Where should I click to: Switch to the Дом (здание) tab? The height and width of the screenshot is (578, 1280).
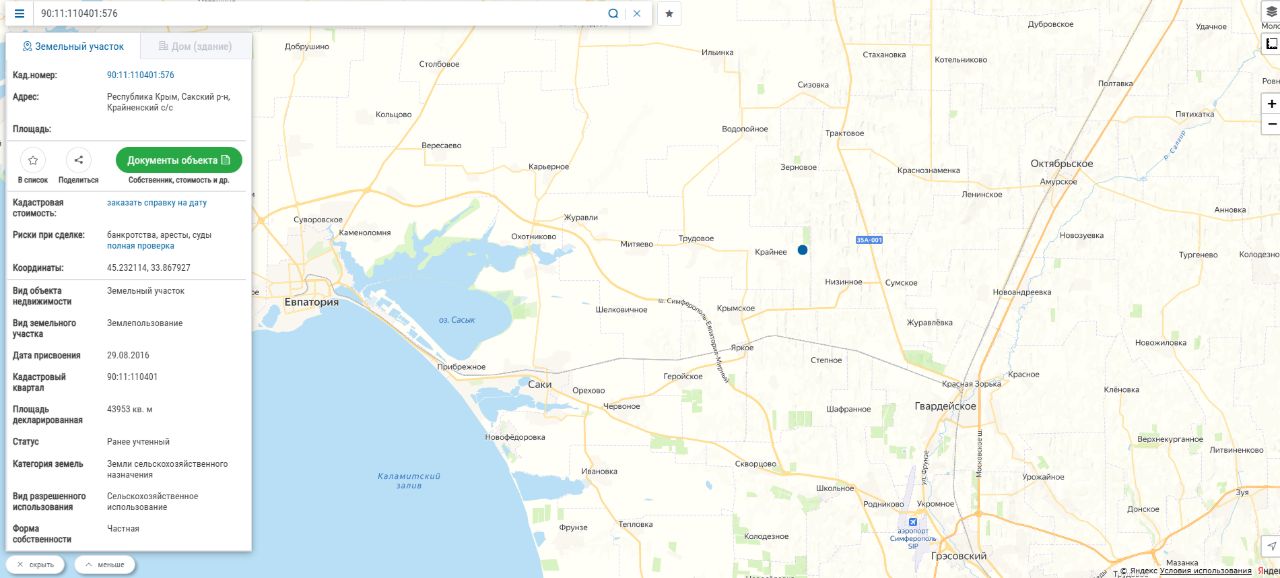(x=196, y=46)
